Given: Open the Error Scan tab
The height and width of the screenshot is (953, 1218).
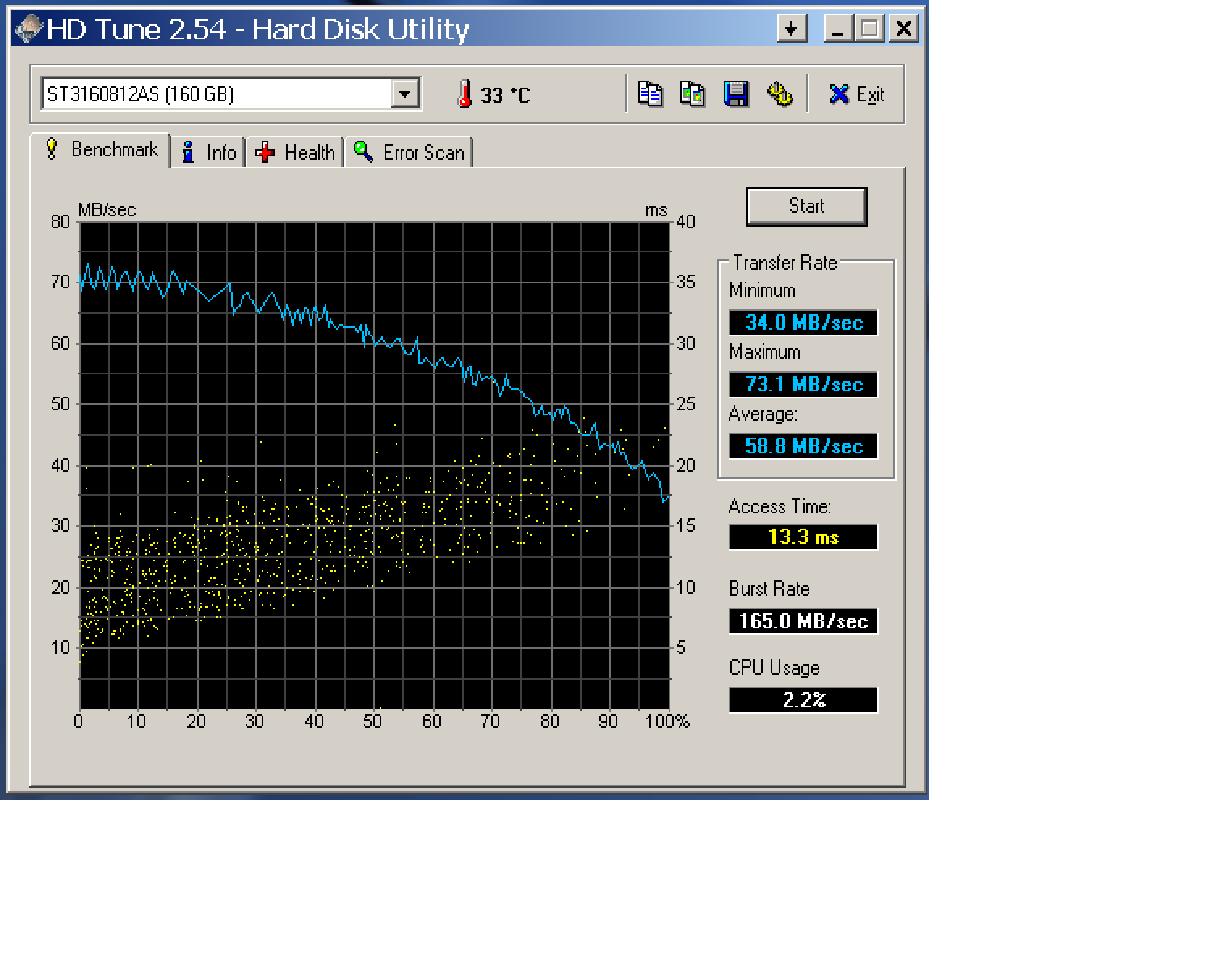Looking at the screenshot, I should pos(409,152).
